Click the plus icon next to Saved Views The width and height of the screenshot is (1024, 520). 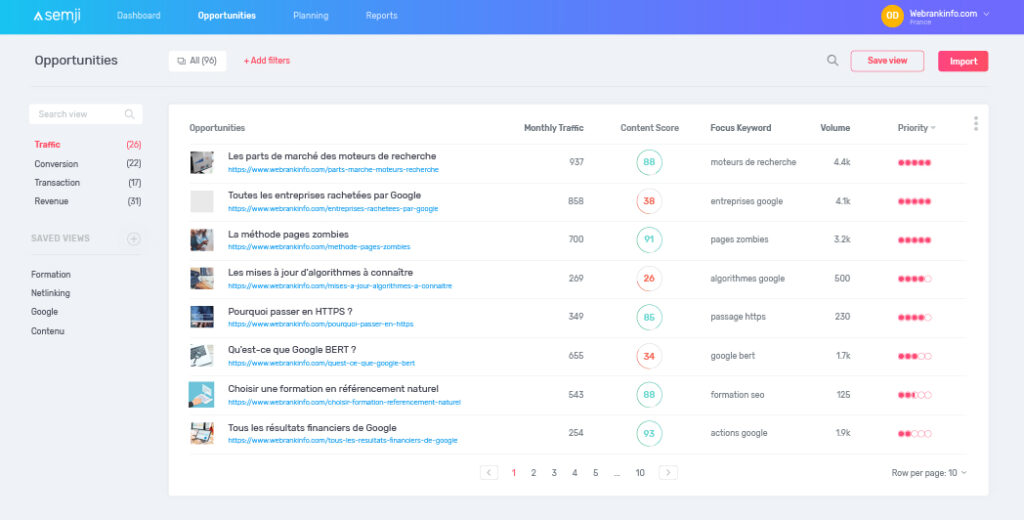134,239
